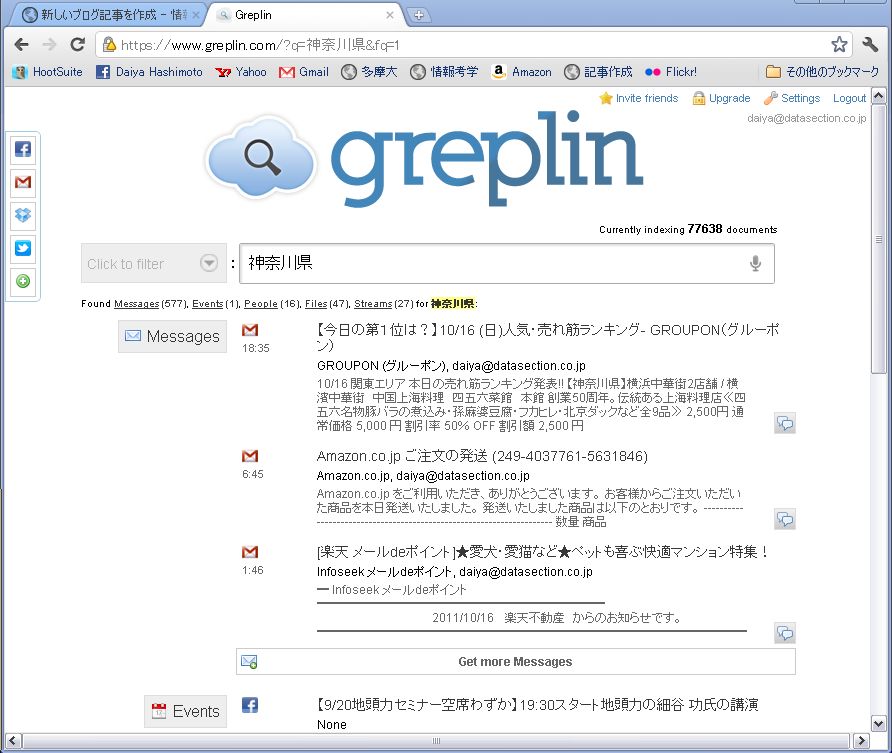The image size is (892, 753).
Task: Open the 情報考学 bookmark
Action: coord(444,72)
